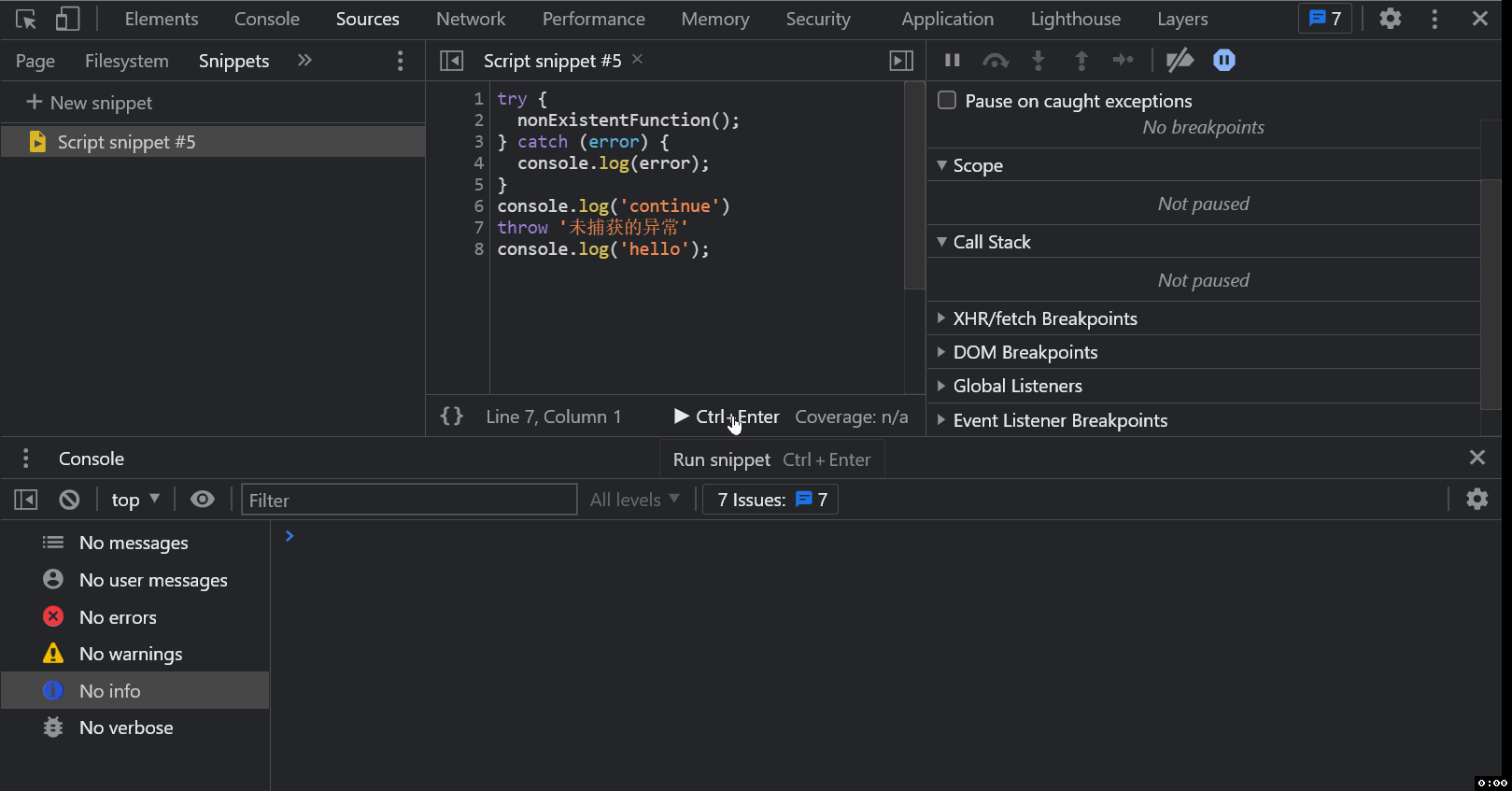
Task: Click the pause script execution button
Action: (x=953, y=61)
